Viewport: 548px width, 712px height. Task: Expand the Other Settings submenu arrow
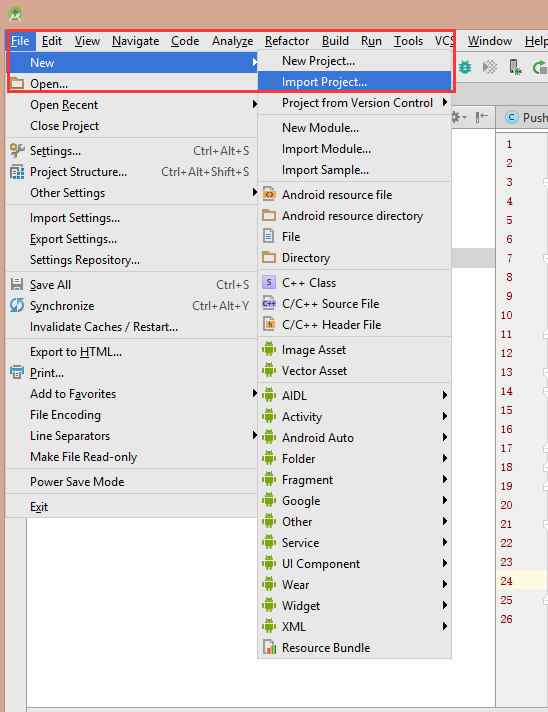click(x=254, y=193)
